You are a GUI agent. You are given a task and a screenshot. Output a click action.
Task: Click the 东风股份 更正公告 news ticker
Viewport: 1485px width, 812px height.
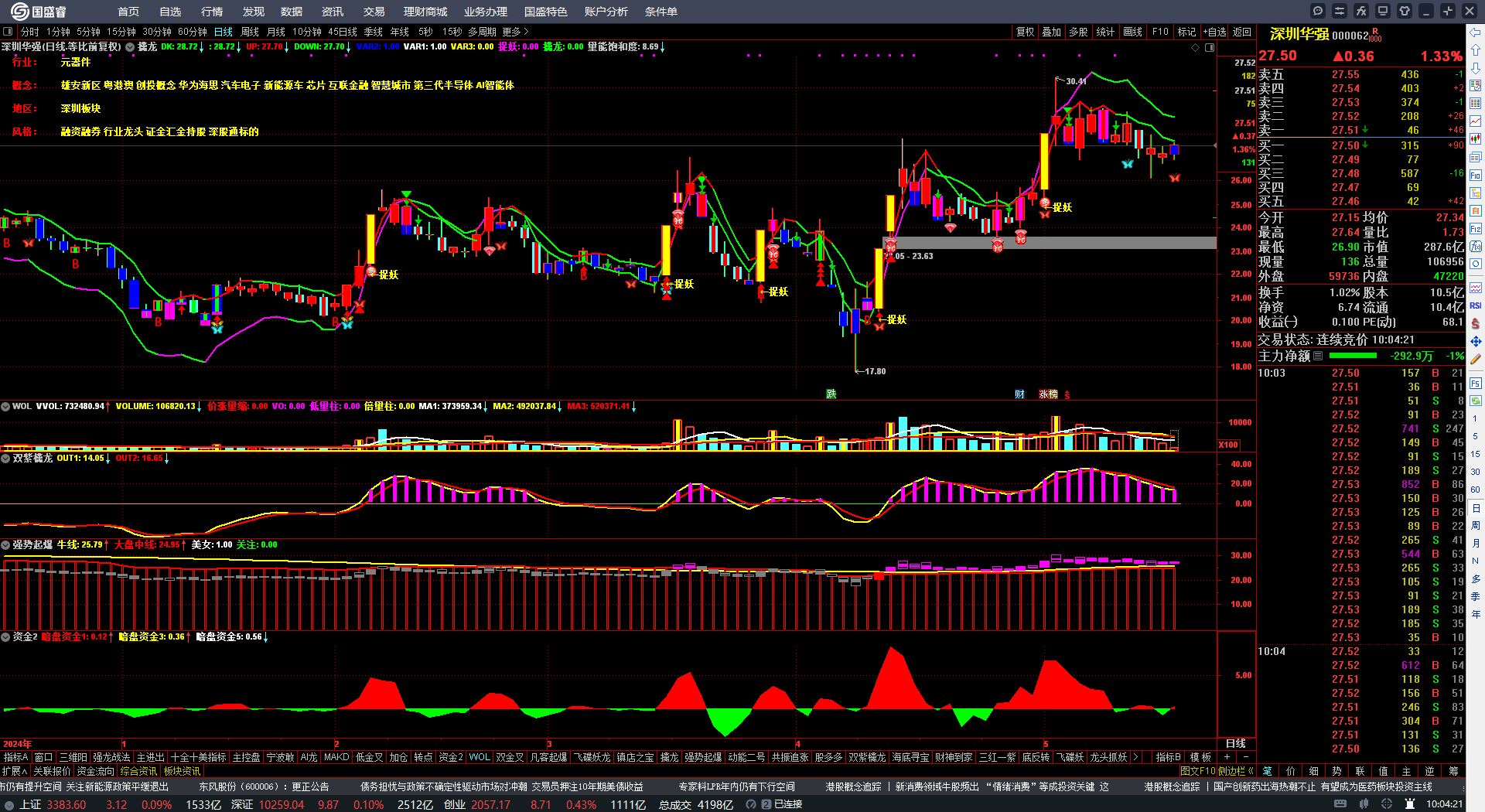[264, 786]
